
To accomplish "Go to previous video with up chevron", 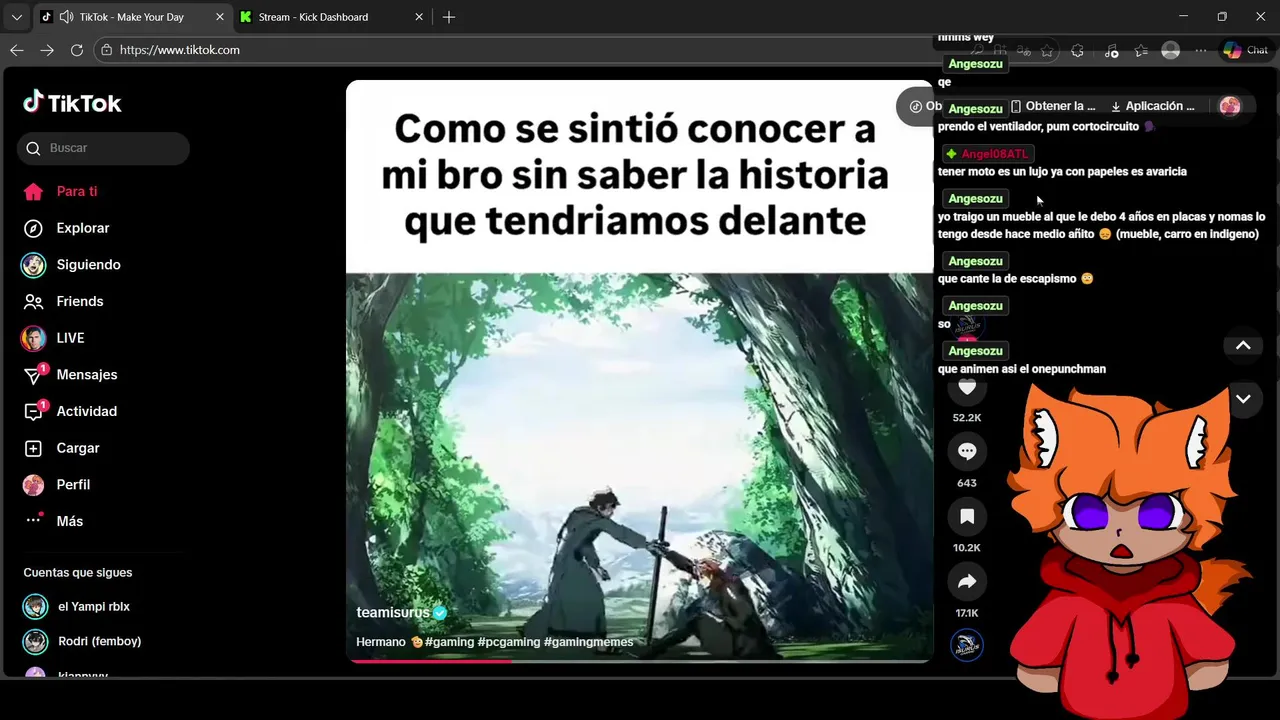I will 1243,345.
